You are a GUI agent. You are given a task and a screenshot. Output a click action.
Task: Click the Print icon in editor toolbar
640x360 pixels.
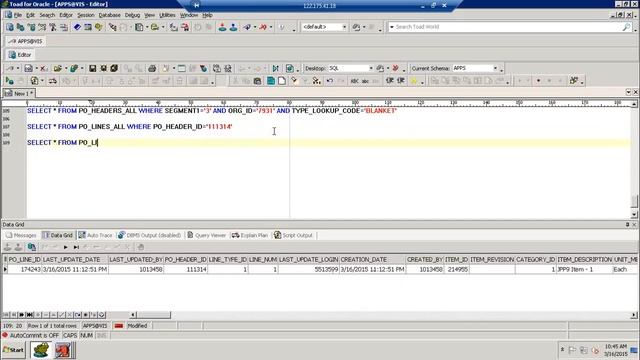pyautogui.click(x=152, y=68)
